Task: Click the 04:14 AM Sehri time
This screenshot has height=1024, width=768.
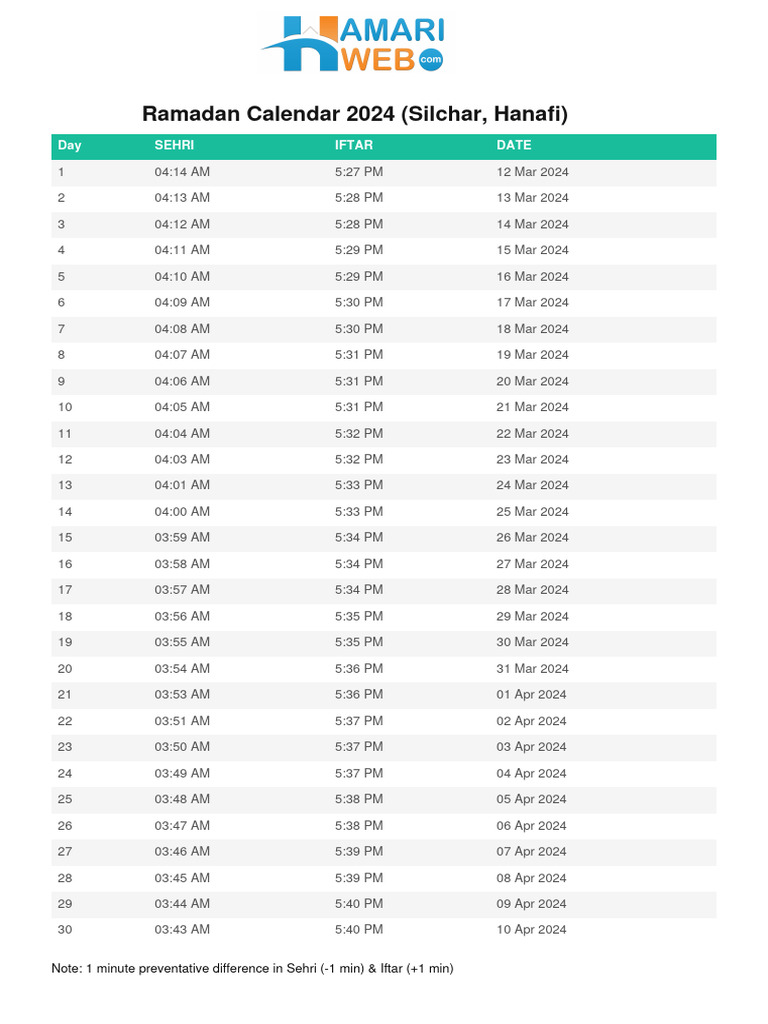Action: pyautogui.click(x=182, y=172)
